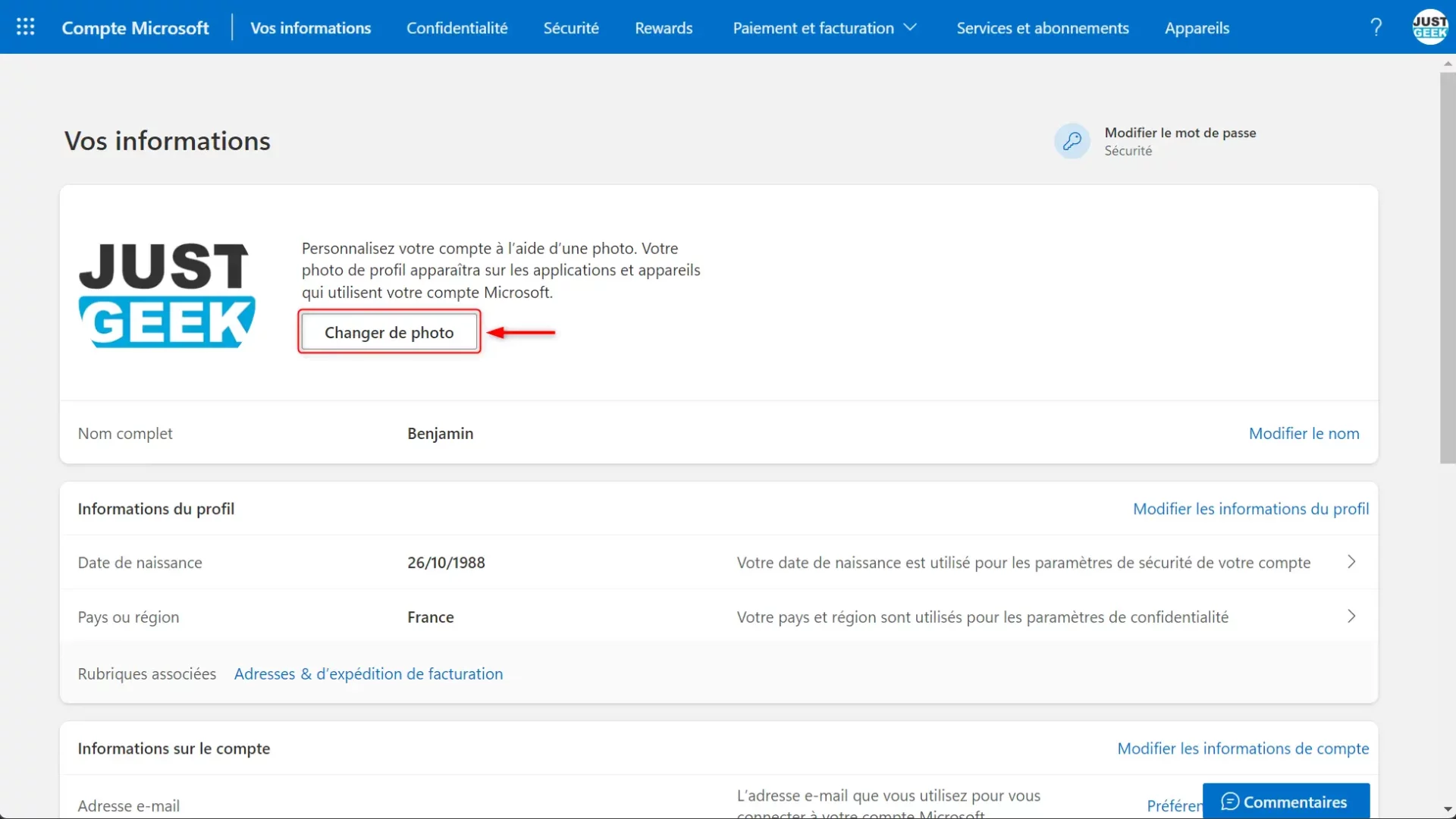This screenshot has width=1456, height=819.
Task: Click Modifier le mot de passe
Action: coord(1180,133)
